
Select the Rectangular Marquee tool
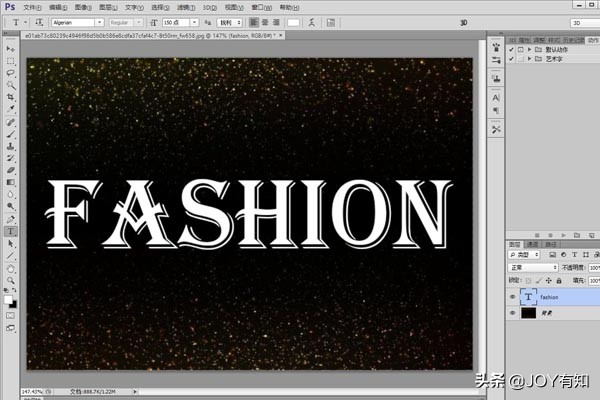(11, 61)
